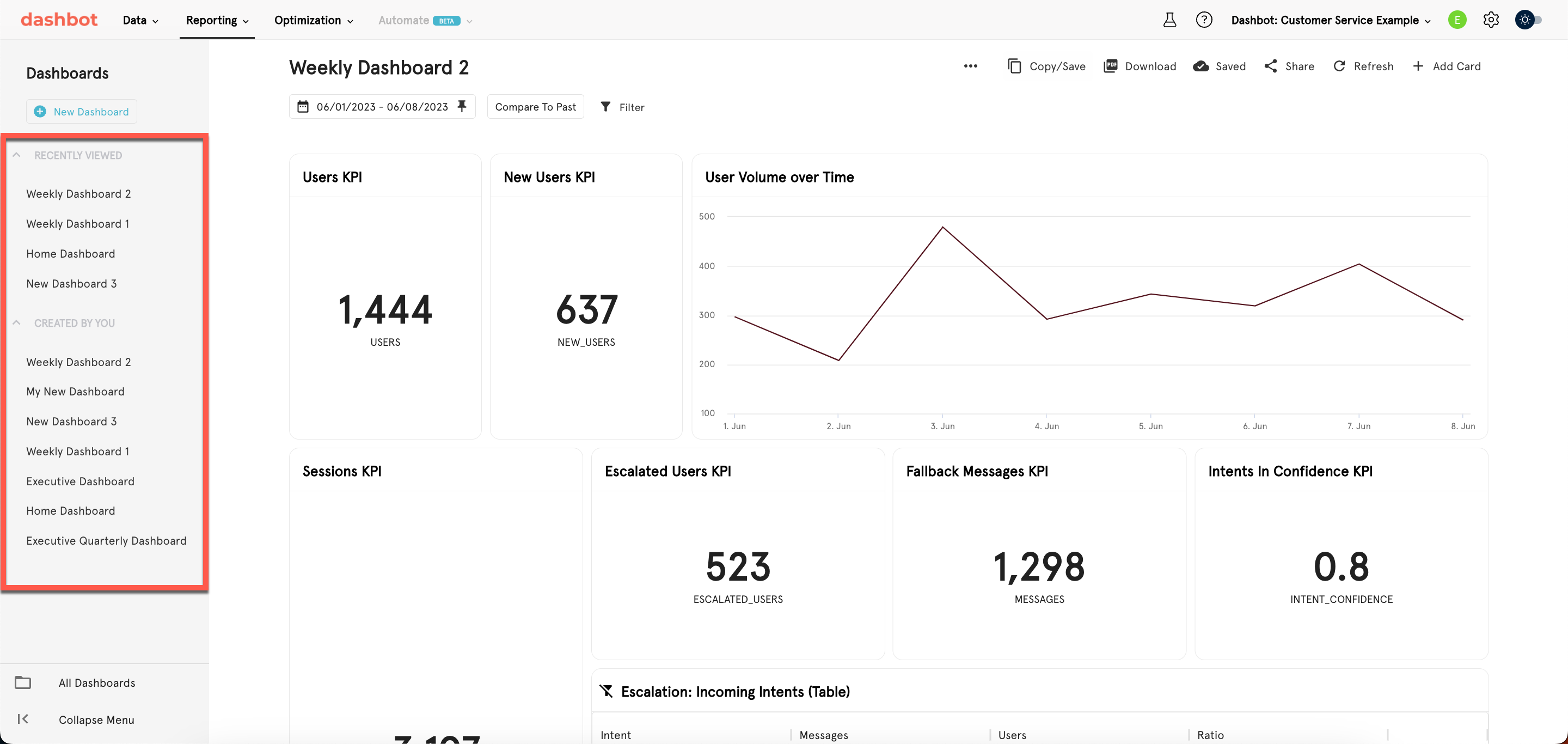Click the Compare To Past button
The height and width of the screenshot is (744, 1568).
coord(535,107)
